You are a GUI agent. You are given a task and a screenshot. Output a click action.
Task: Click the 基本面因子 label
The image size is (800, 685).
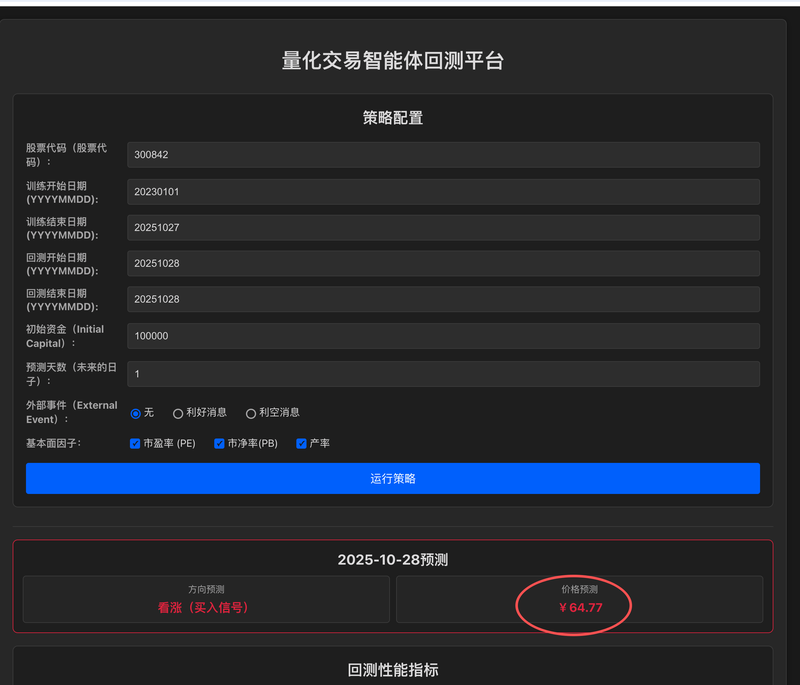tap(54, 443)
